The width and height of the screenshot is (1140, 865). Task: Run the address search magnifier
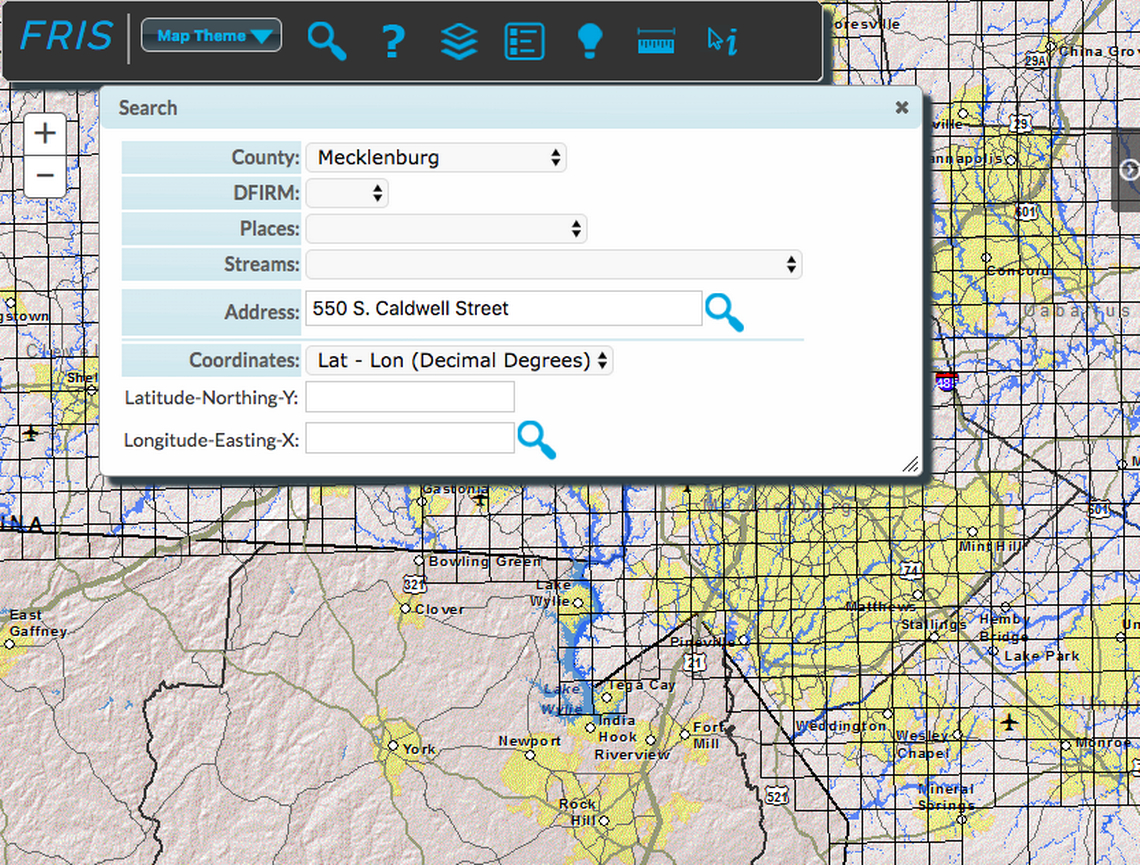724,312
